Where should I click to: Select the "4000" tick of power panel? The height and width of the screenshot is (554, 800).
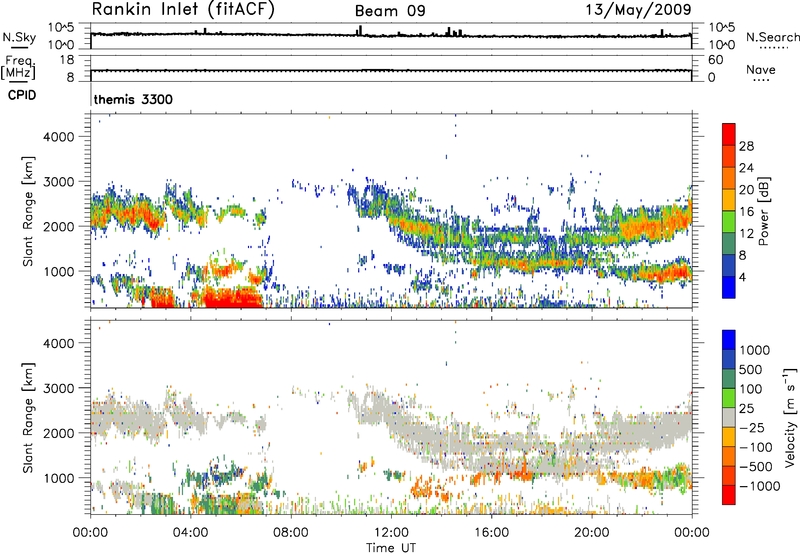(59, 137)
